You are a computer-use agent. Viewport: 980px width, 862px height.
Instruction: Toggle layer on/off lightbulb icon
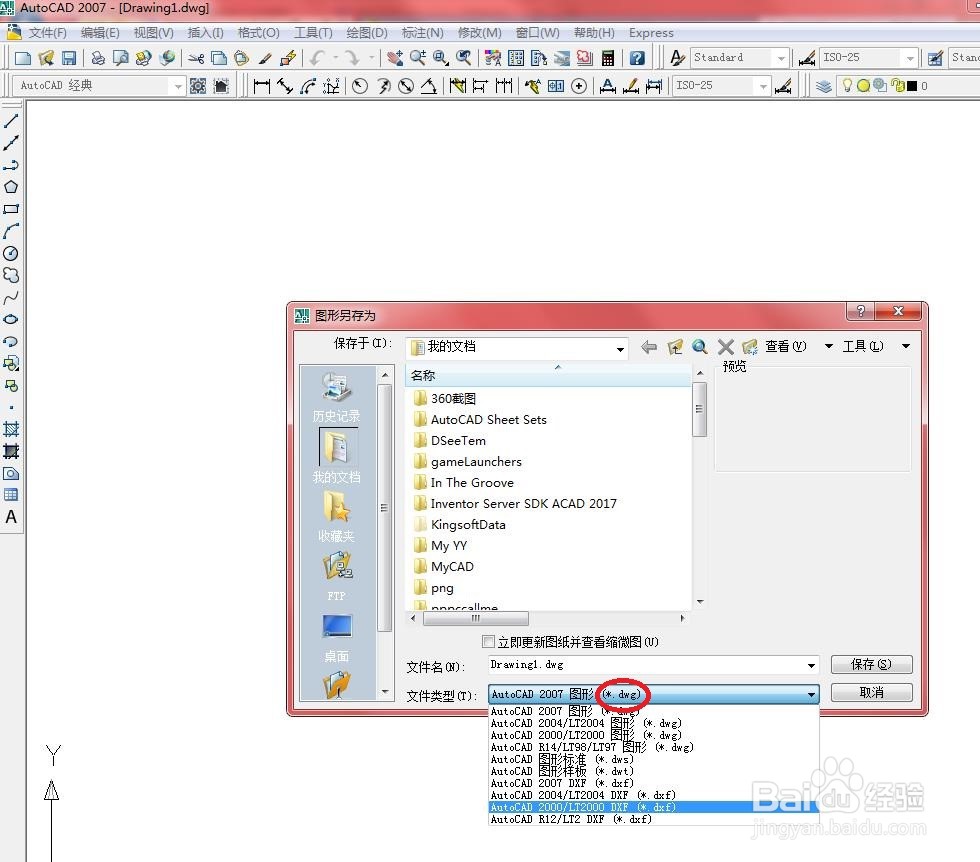tap(847, 85)
